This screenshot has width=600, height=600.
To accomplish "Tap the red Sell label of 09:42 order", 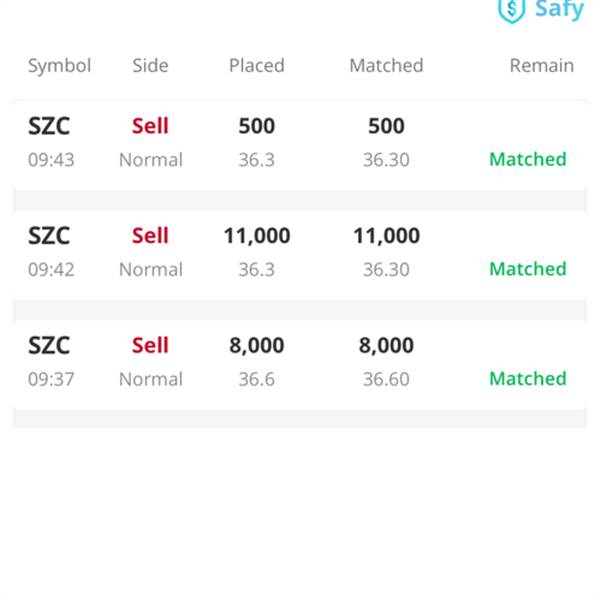I will pyautogui.click(x=150, y=236).
